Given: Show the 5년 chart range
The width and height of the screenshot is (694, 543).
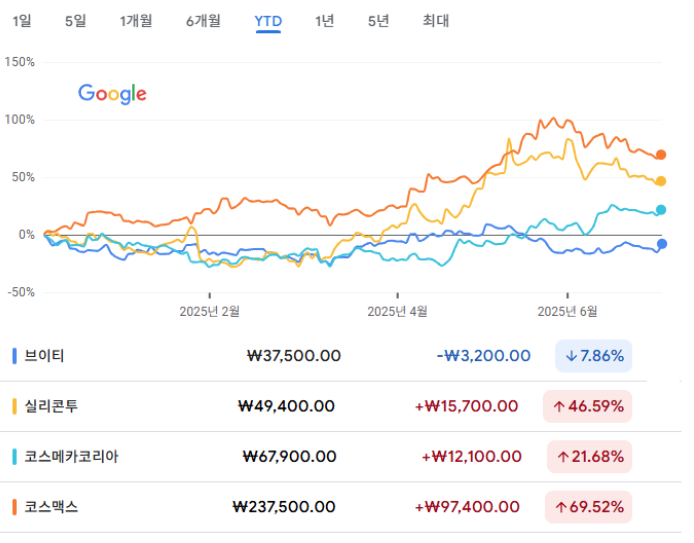Looking at the screenshot, I should pos(378,21).
